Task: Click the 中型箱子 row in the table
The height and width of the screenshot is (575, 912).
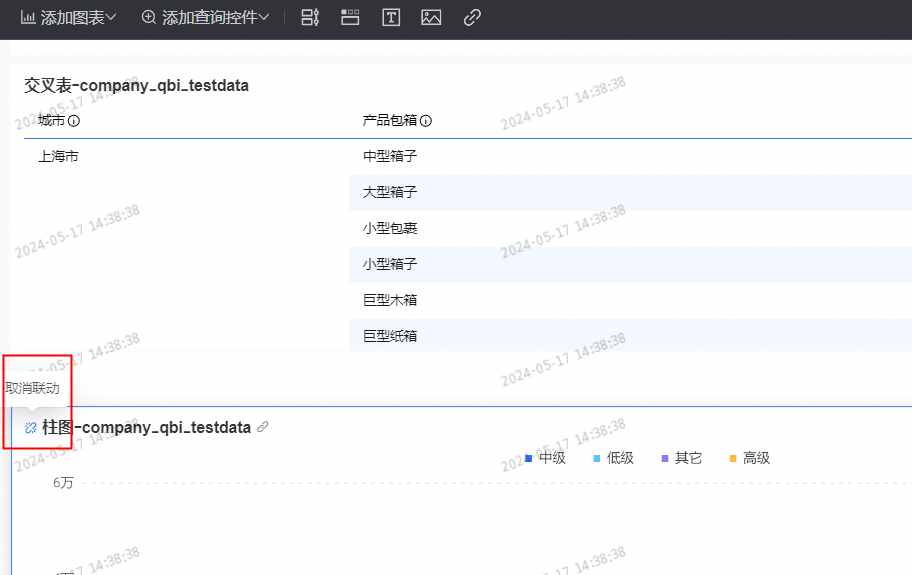Action: pos(390,156)
